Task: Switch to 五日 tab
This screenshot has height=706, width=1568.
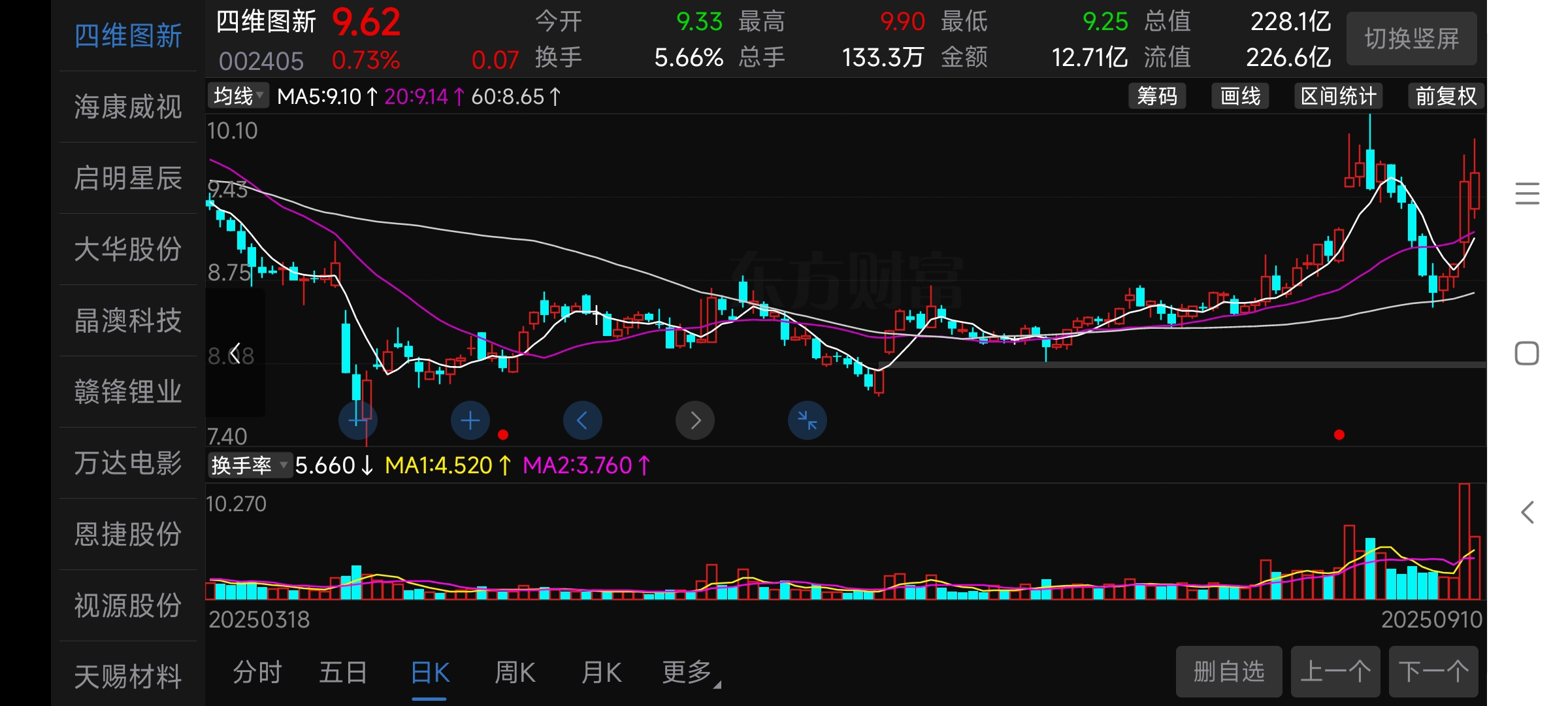Action: 343,672
